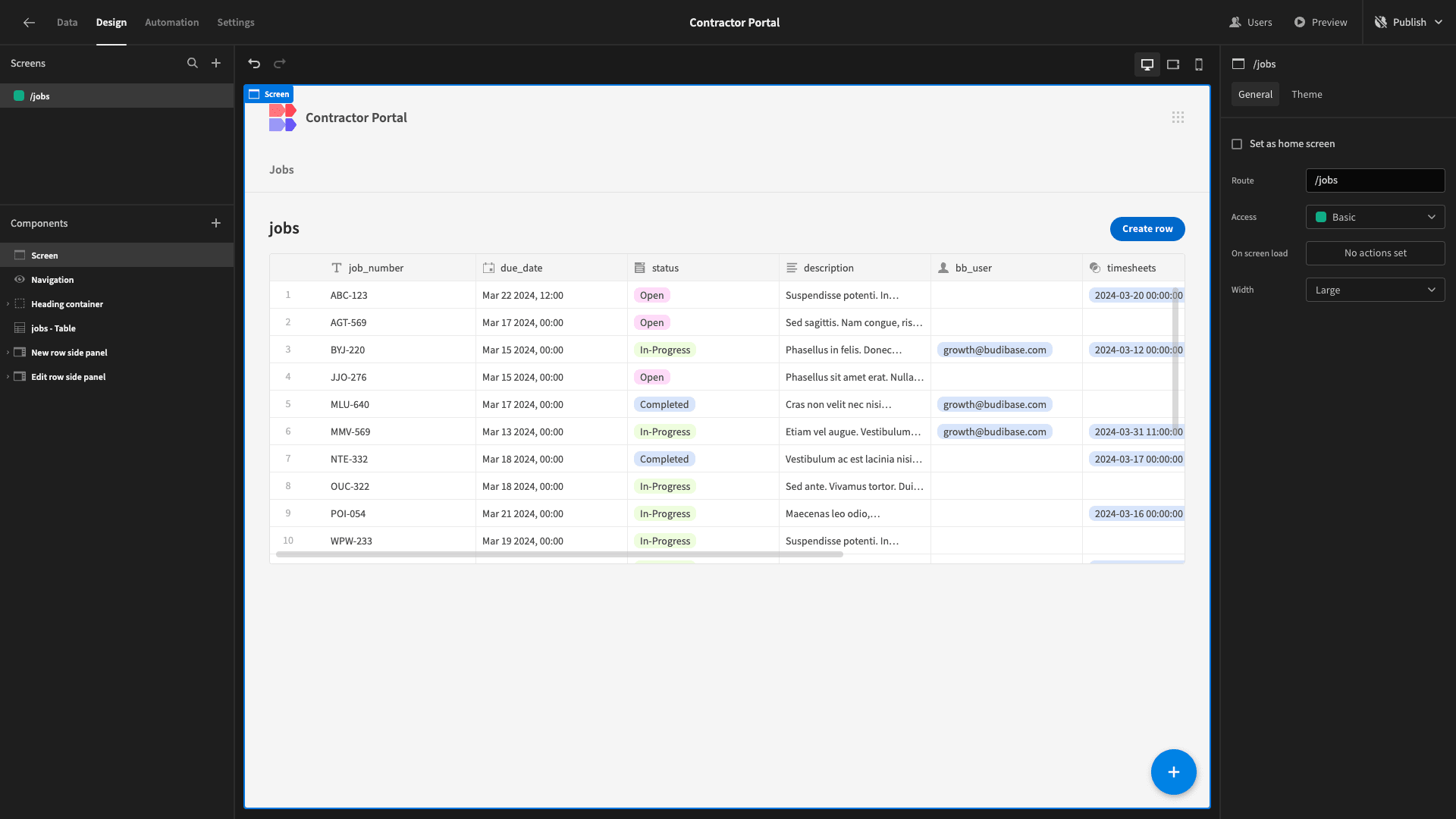Toggle Navigation visibility eye icon
This screenshot has width=1456, height=819.
[20, 280]
